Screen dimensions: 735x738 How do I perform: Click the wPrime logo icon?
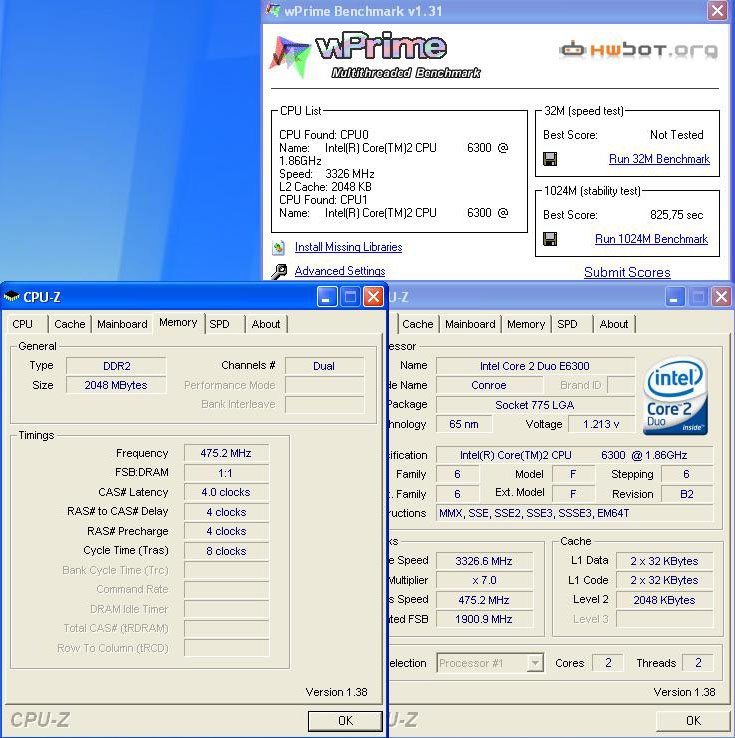(x=289, y=57)
